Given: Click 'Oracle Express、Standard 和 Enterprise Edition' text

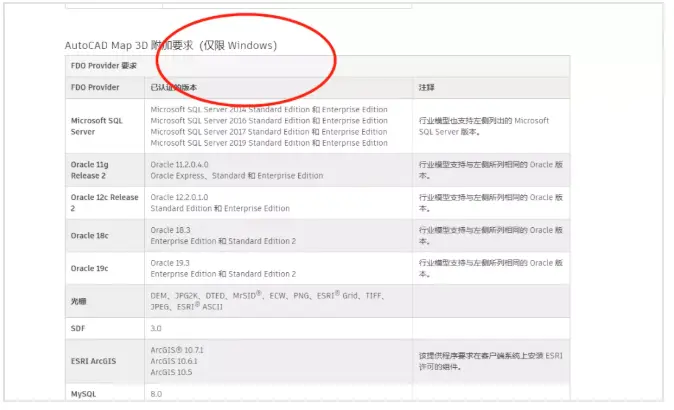Looking at the screenshot, I should click(x=237, y=176).
